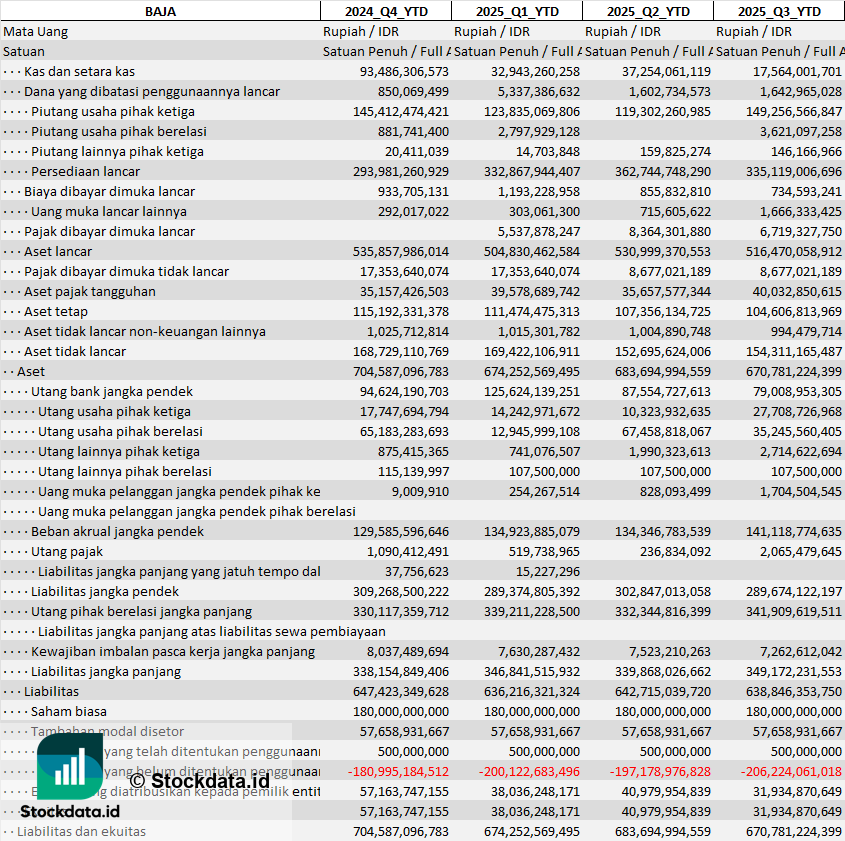Click the 2025_Q3_YTD column header

point(779,11)
